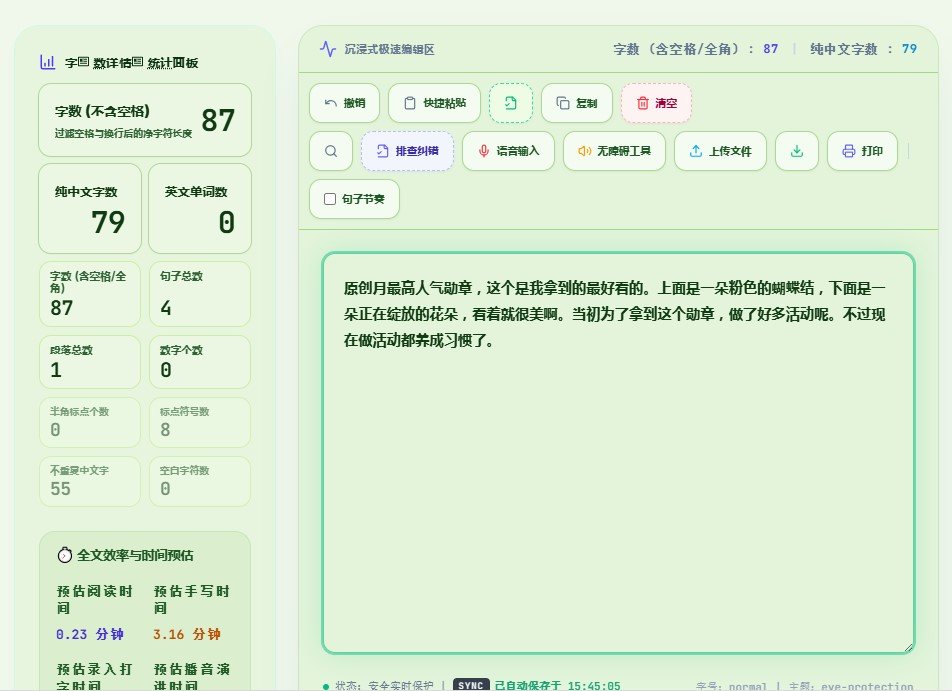This screenshot has height=691, width=952.
Task: Click the 0.23 分钟 reading time value
Action: (x=90, y=635)
